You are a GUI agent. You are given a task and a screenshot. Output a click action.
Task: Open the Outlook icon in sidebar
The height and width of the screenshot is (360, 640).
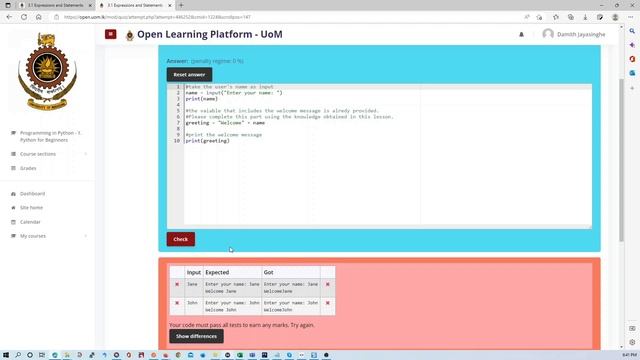coord(632,73)
